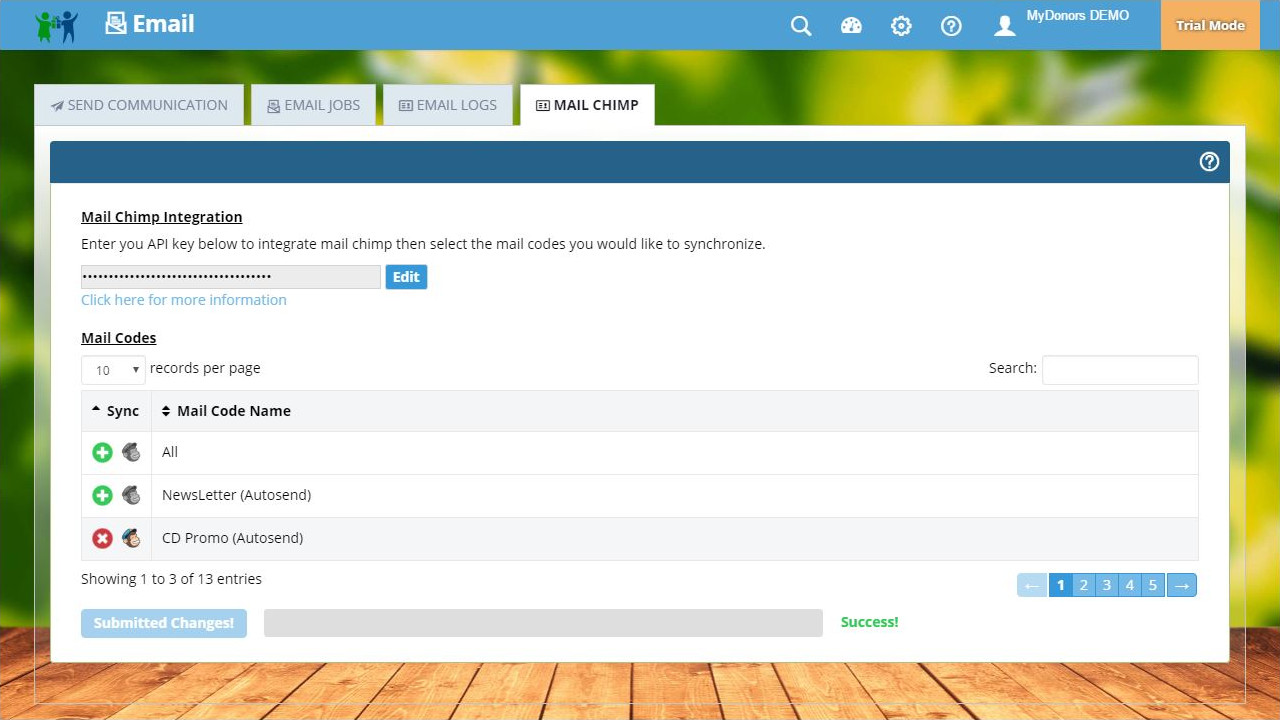Click the Mail Codes heading
Image resolution: width=1280 pixels, height=720 pixels.
(x=119, y=338)
